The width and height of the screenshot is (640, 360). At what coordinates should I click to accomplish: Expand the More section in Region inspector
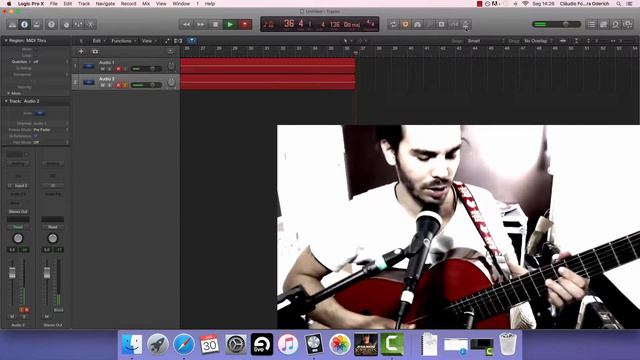[9, 93]
